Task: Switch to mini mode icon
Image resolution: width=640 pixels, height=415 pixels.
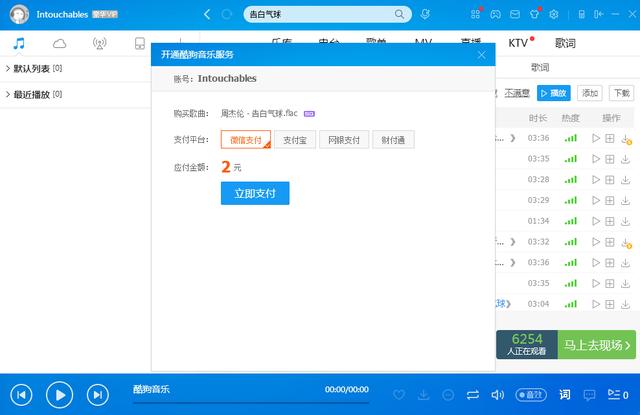Action: (x=598, y=15)
